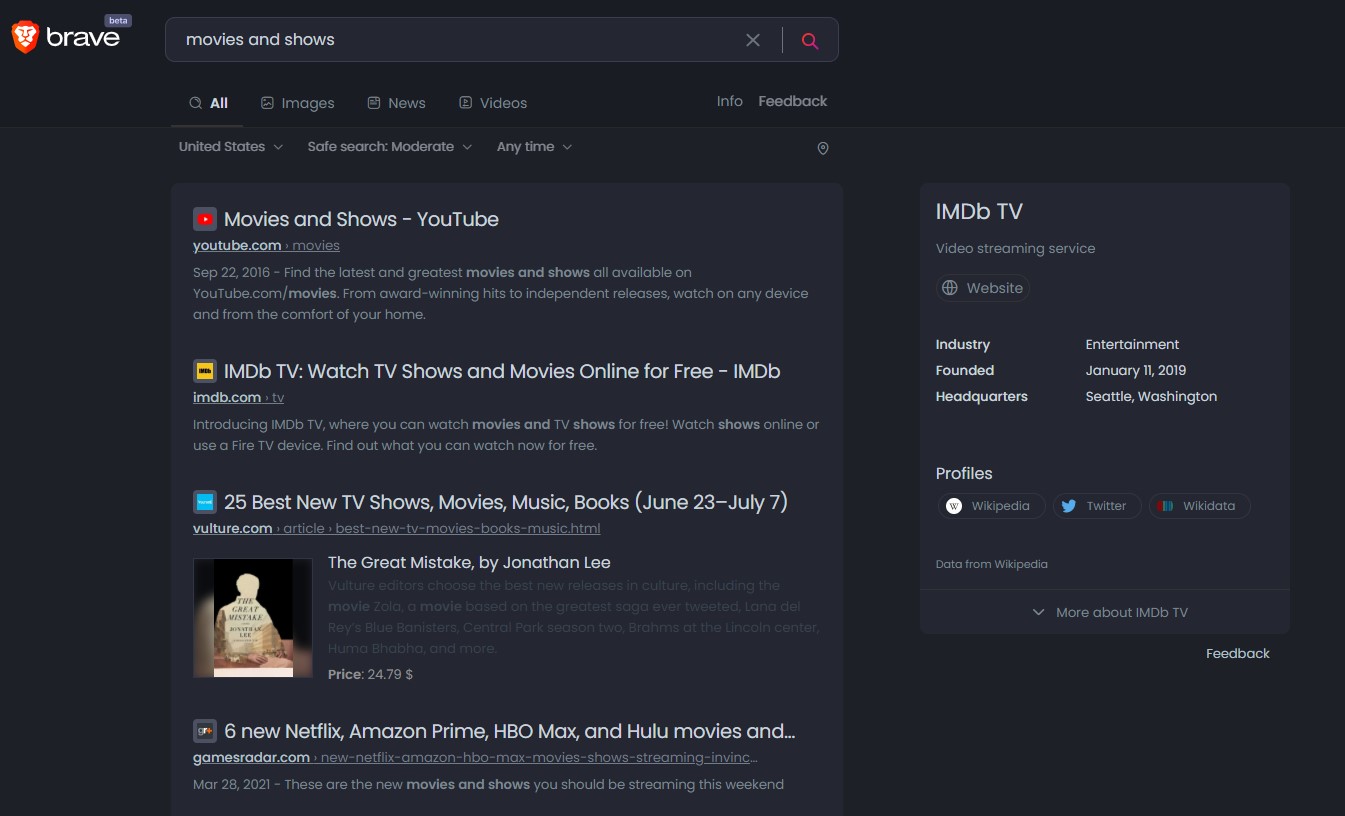Screen dimensions: 1345x816
Task: Switch to the Images tab
Action: click(297, 103)
